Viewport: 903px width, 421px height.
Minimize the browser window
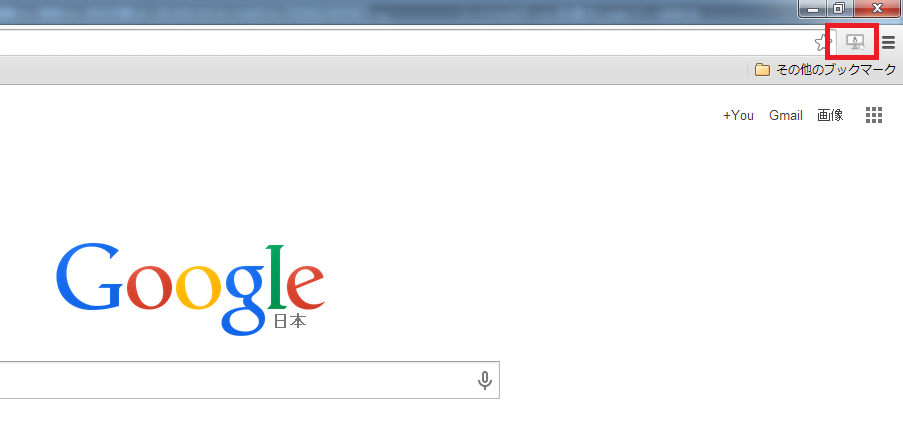pos(813,8)
